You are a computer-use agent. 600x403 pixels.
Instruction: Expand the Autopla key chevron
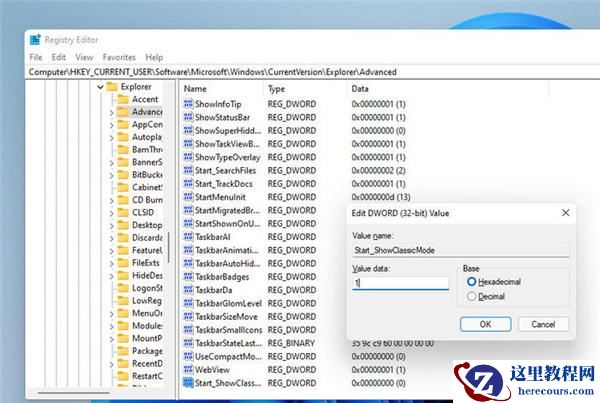pyautogui.click(x=111, y=138)
